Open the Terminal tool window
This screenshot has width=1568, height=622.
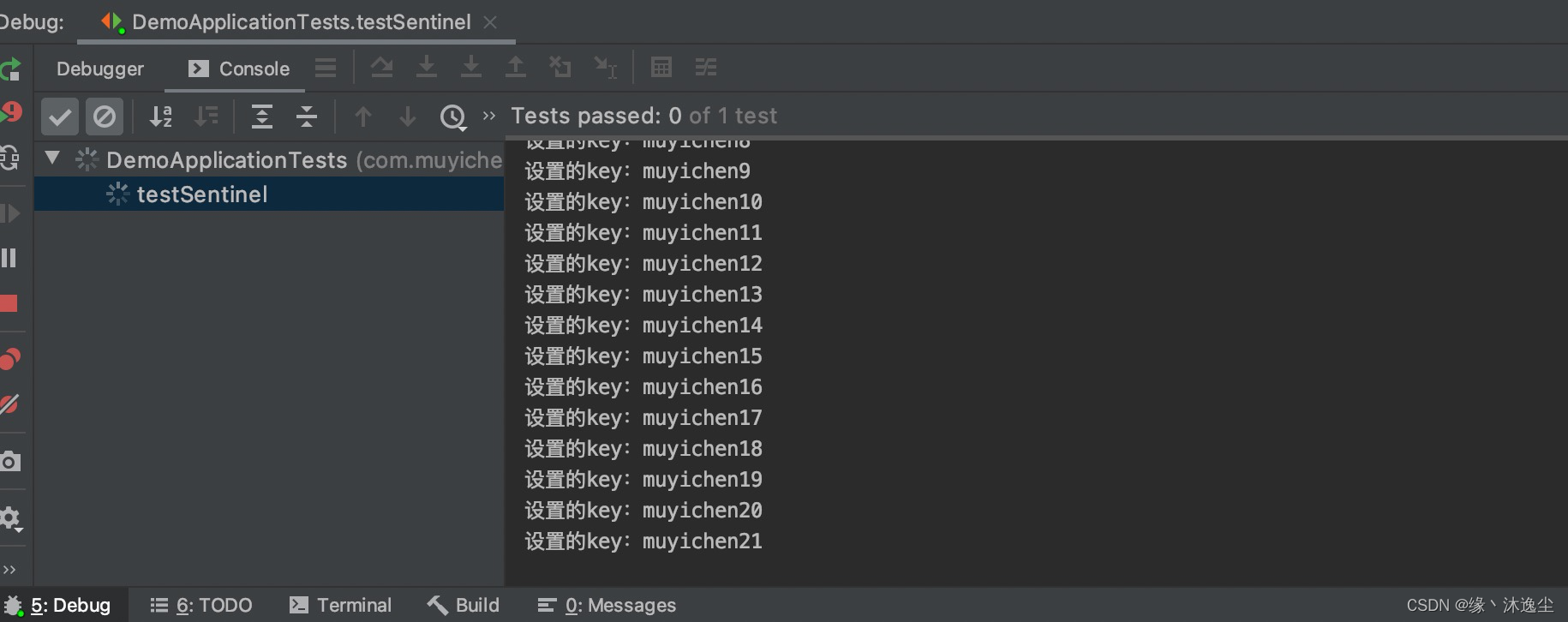340,605
